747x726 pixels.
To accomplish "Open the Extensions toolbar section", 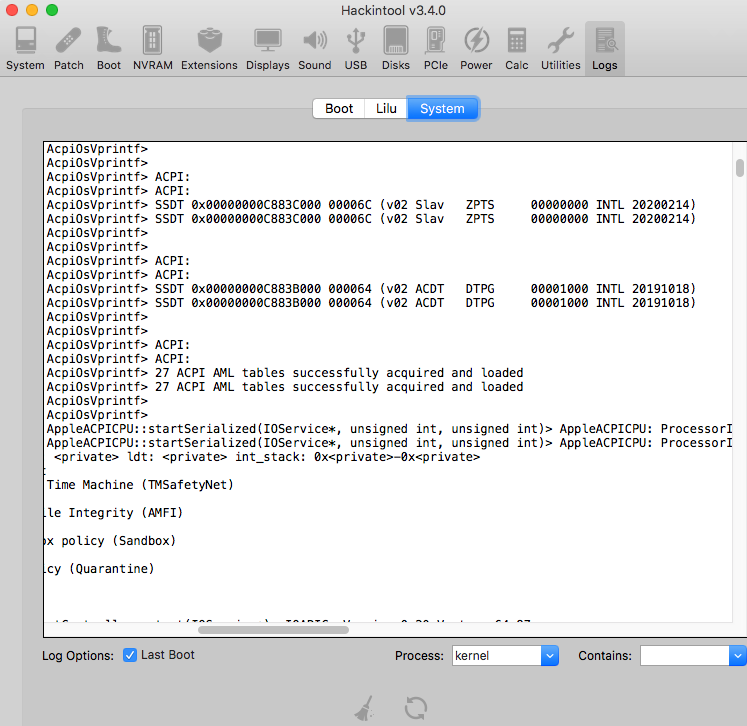I will pos(209,49).
